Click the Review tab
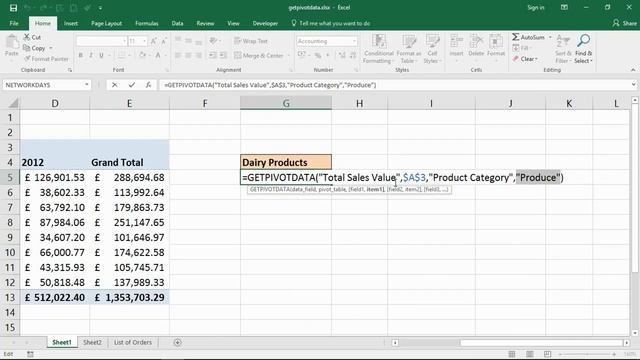 pos(205,23)
